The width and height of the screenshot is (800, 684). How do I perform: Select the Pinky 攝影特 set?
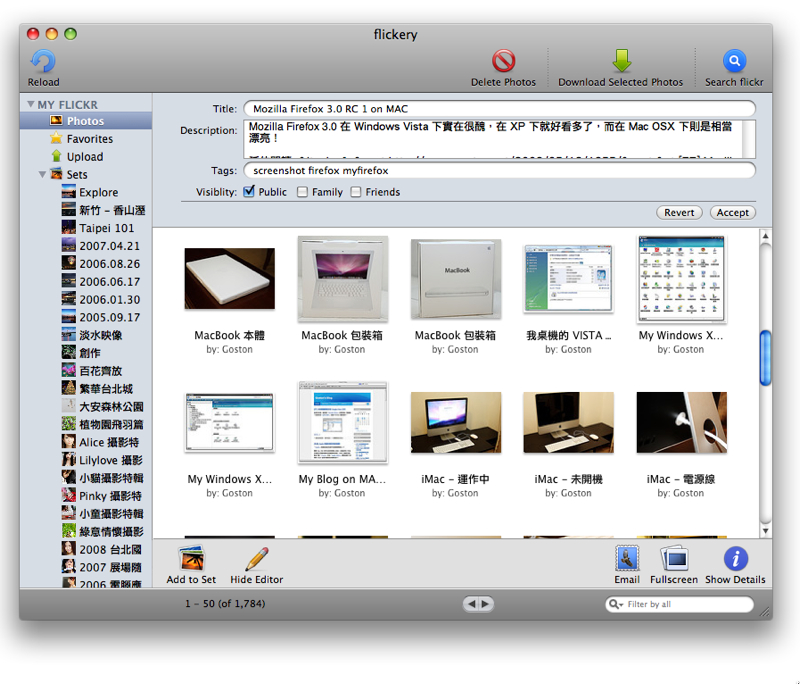pos(86,496)
